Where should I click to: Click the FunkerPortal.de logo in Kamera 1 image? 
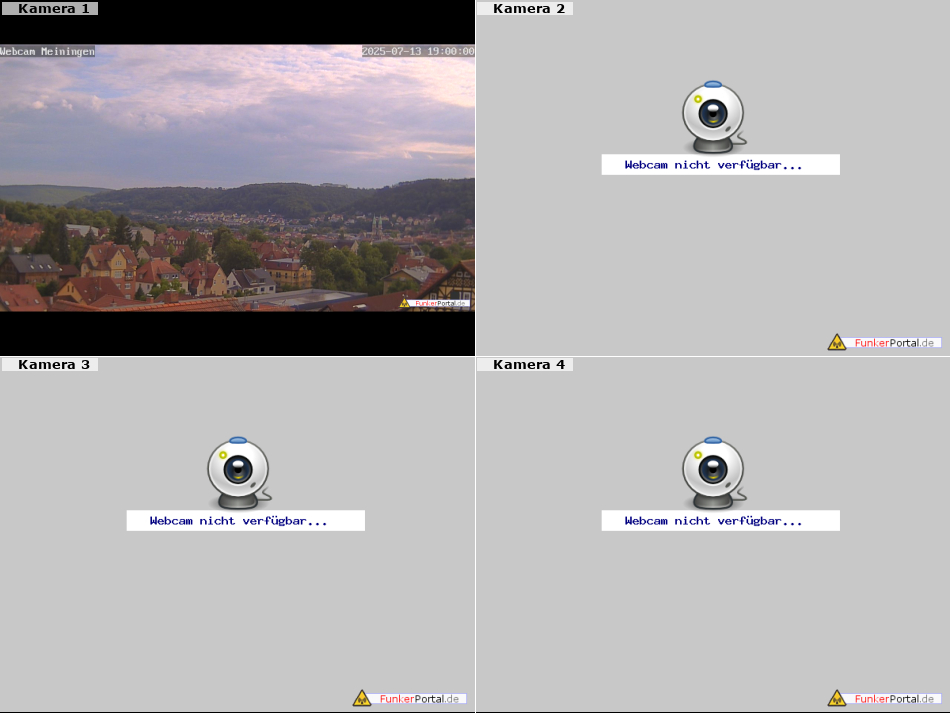(x=434, y=303)
